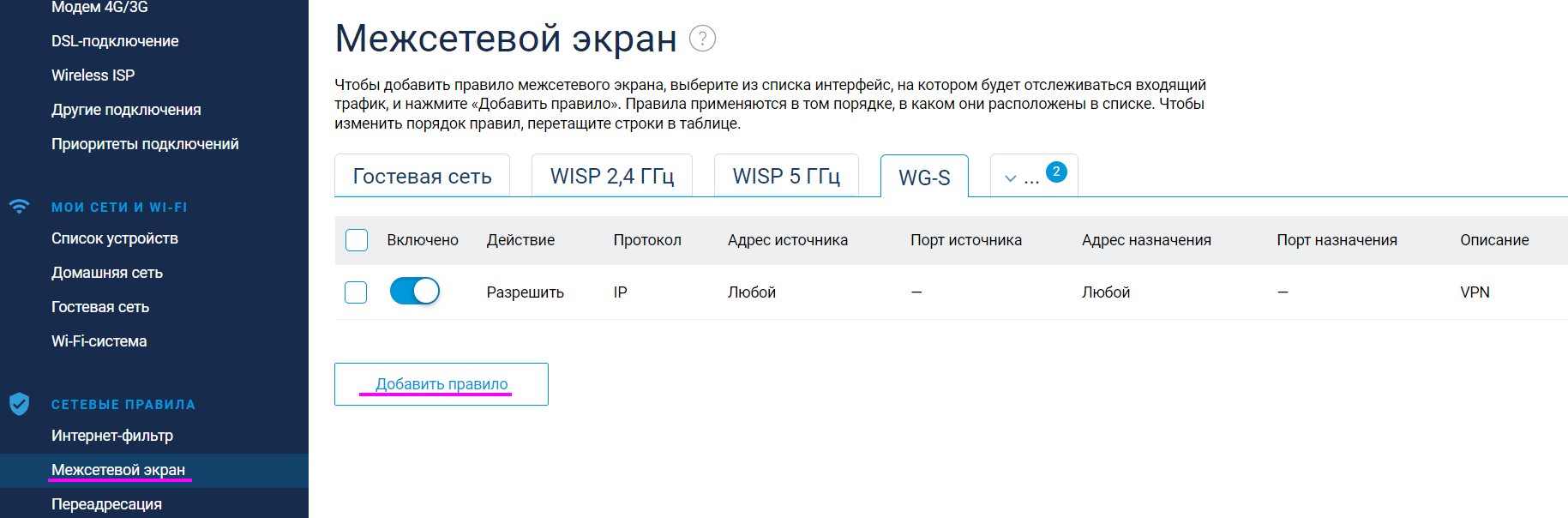Open Приоритеты подключений menu item
The image size is (1568, 518).
coord(145,144)
